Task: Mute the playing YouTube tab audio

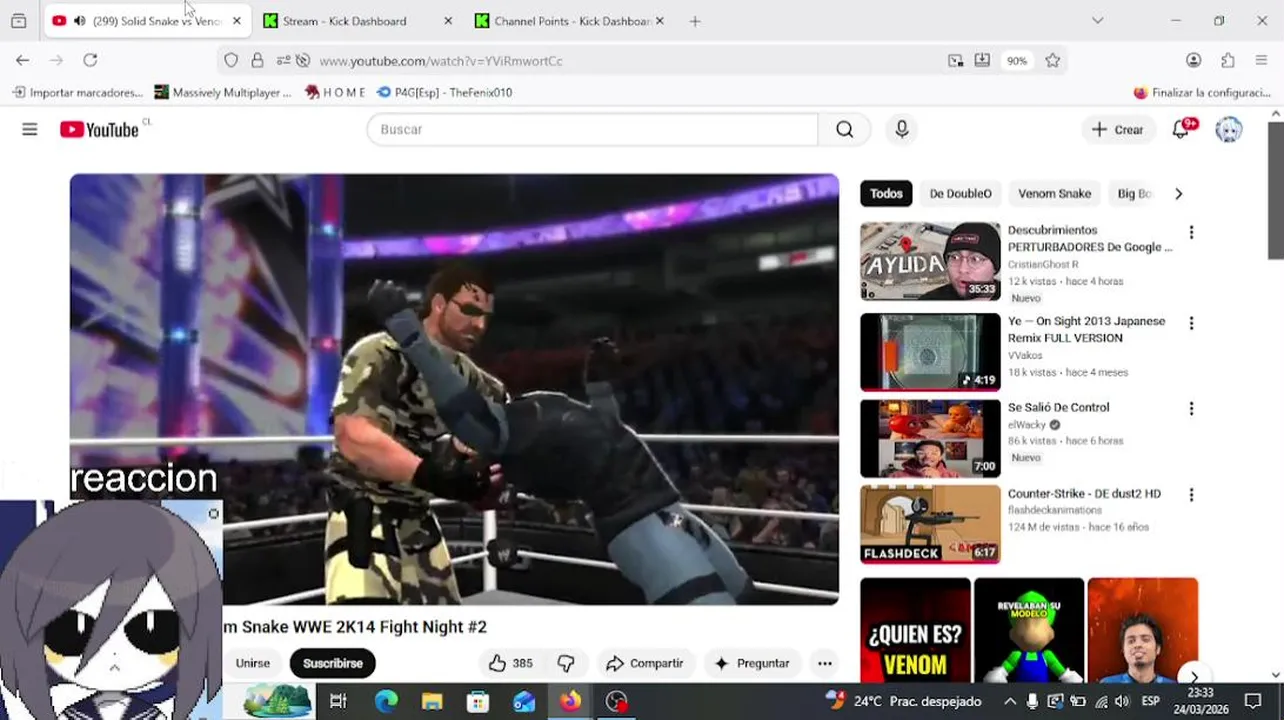Action: [80, 21]
